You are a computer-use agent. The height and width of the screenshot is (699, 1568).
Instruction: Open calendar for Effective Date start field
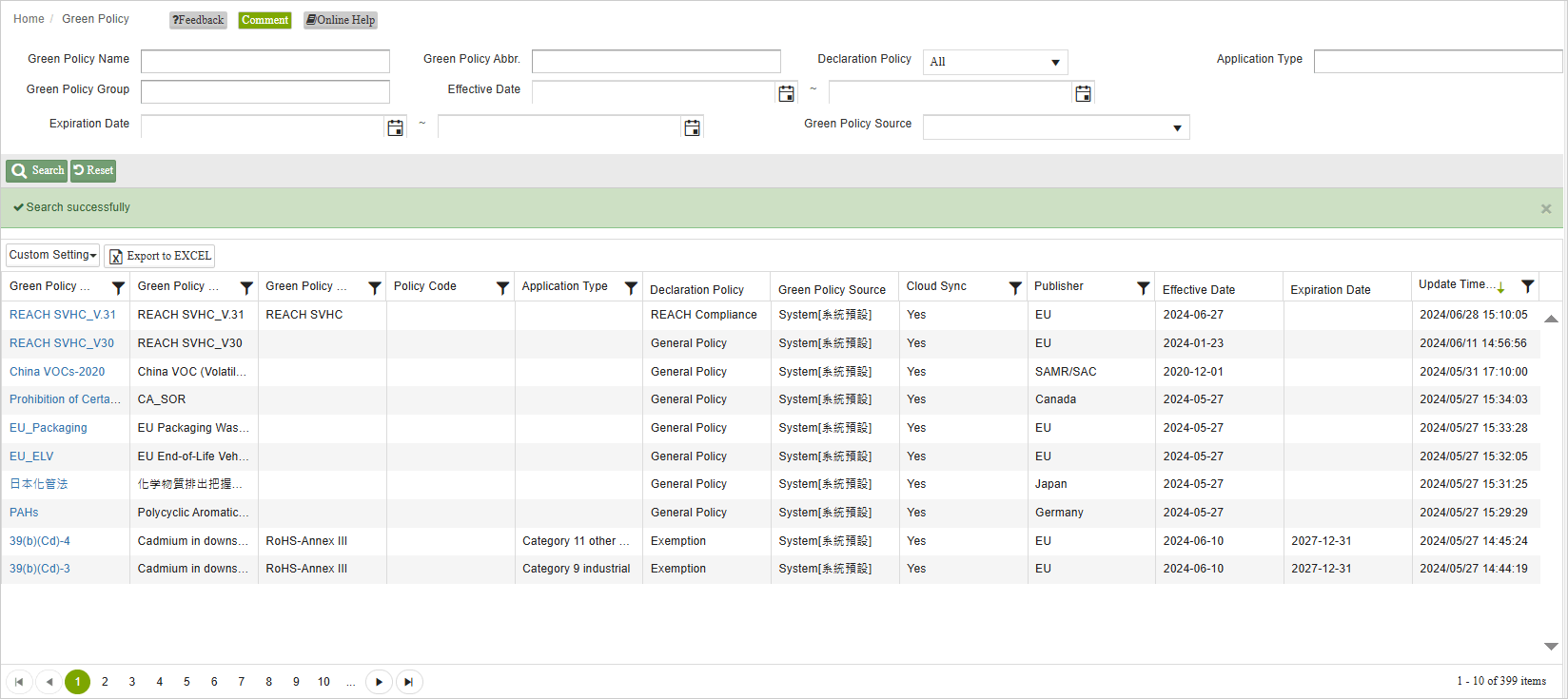pos(786,93)
